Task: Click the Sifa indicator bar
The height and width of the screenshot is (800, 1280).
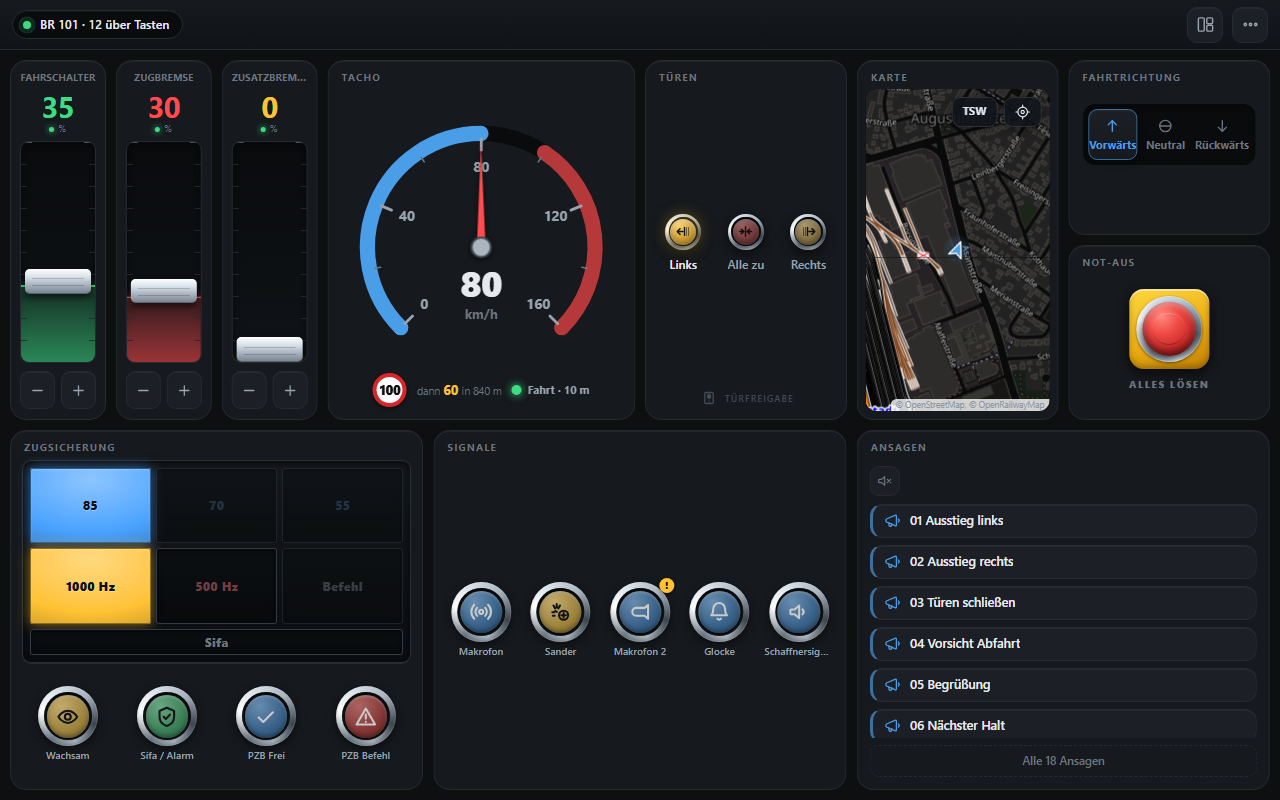Action: pyautogui.click(x=216, y=642)
